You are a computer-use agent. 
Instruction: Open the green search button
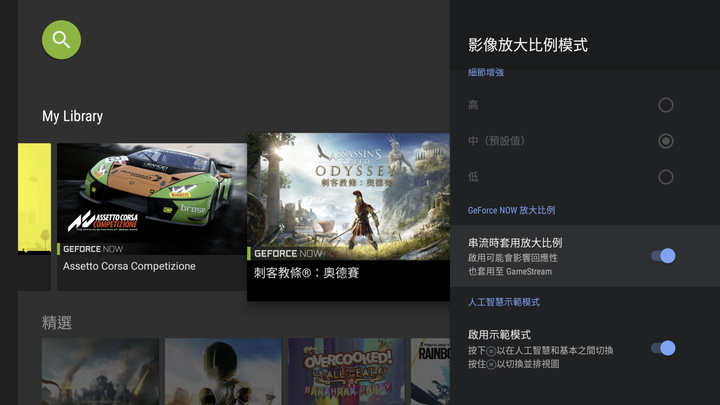(61, 39)
